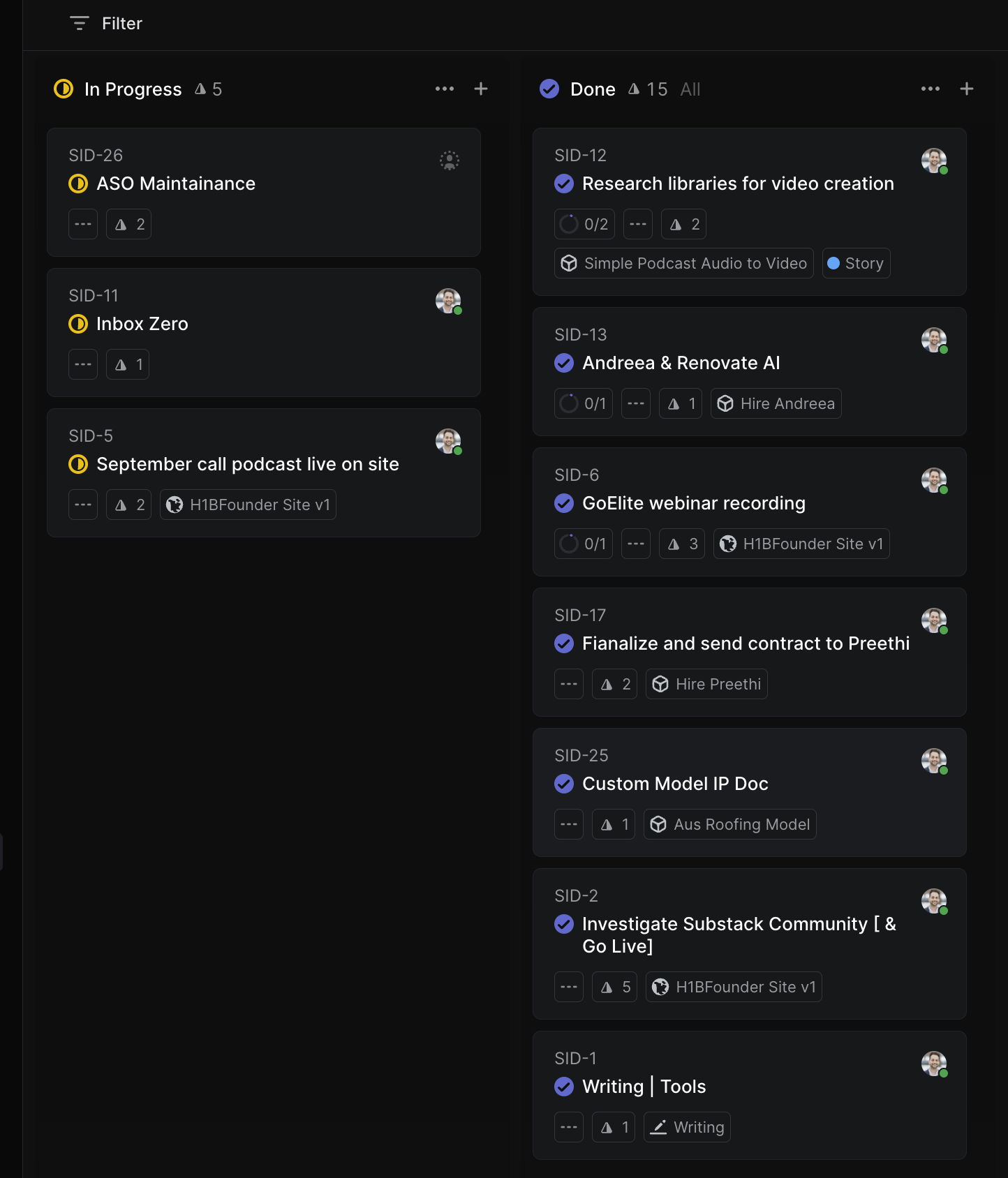Click the Filter icon at top
Screen dimensions: 1008x1178
pyautogui.click(x=80, y=24)
